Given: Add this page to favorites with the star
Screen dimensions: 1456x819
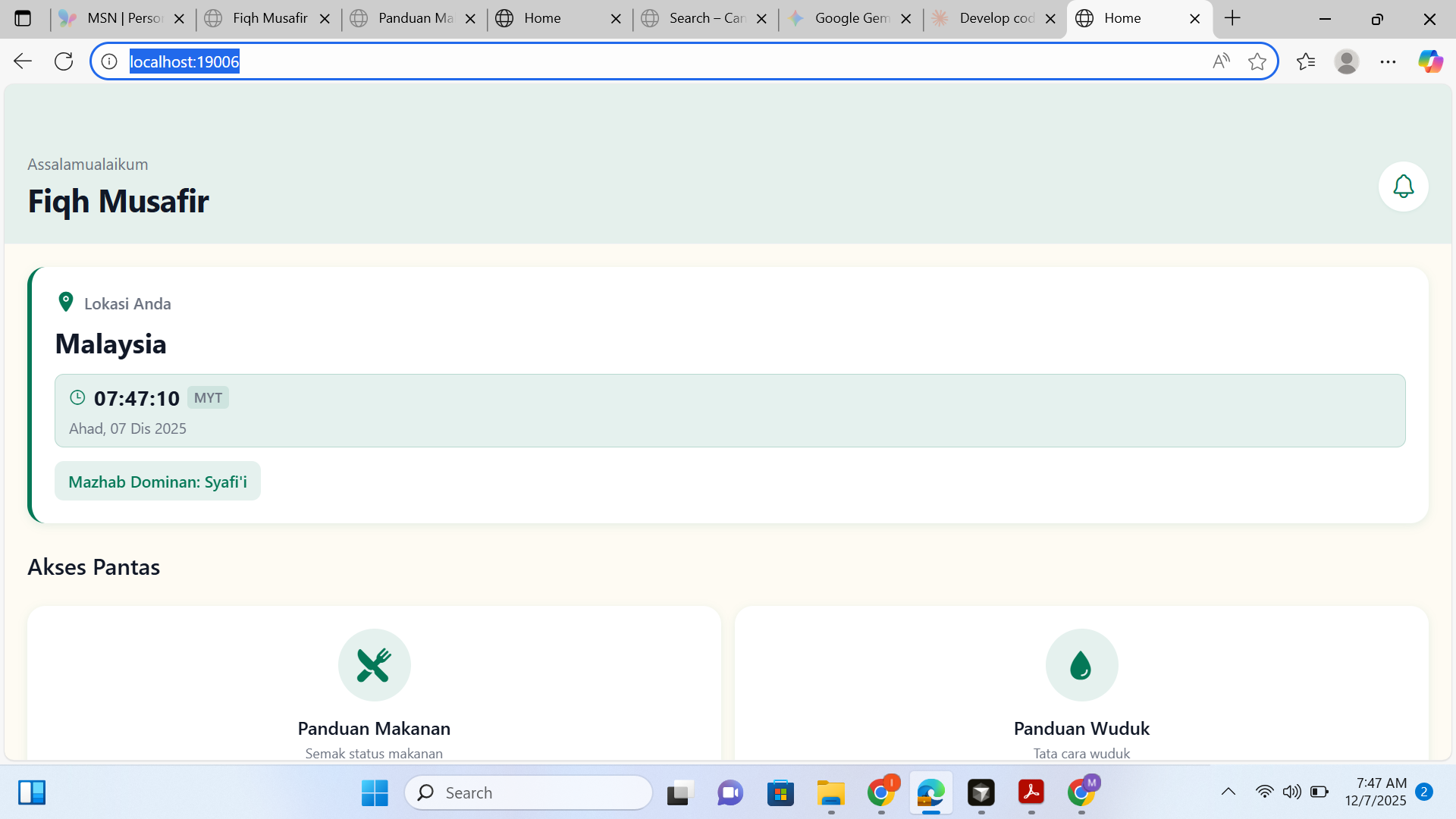Looking at the screenshot, I should click(1257, 61).
